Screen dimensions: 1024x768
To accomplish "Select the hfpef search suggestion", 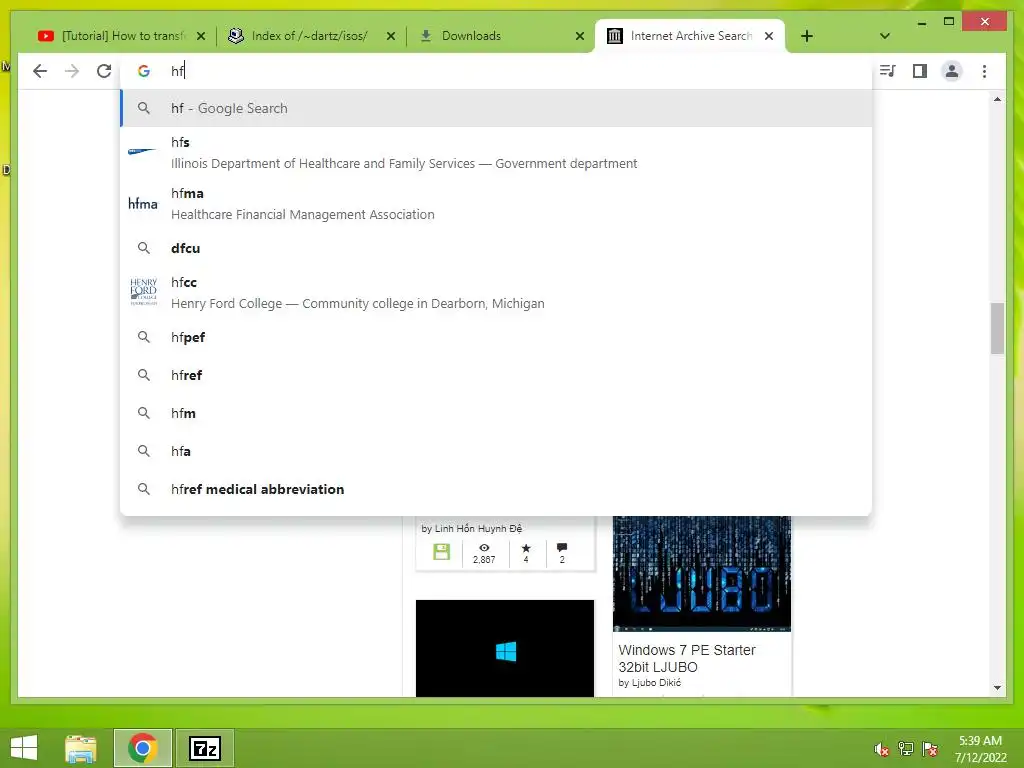I will pyautogui.click(x=496, y=337).
